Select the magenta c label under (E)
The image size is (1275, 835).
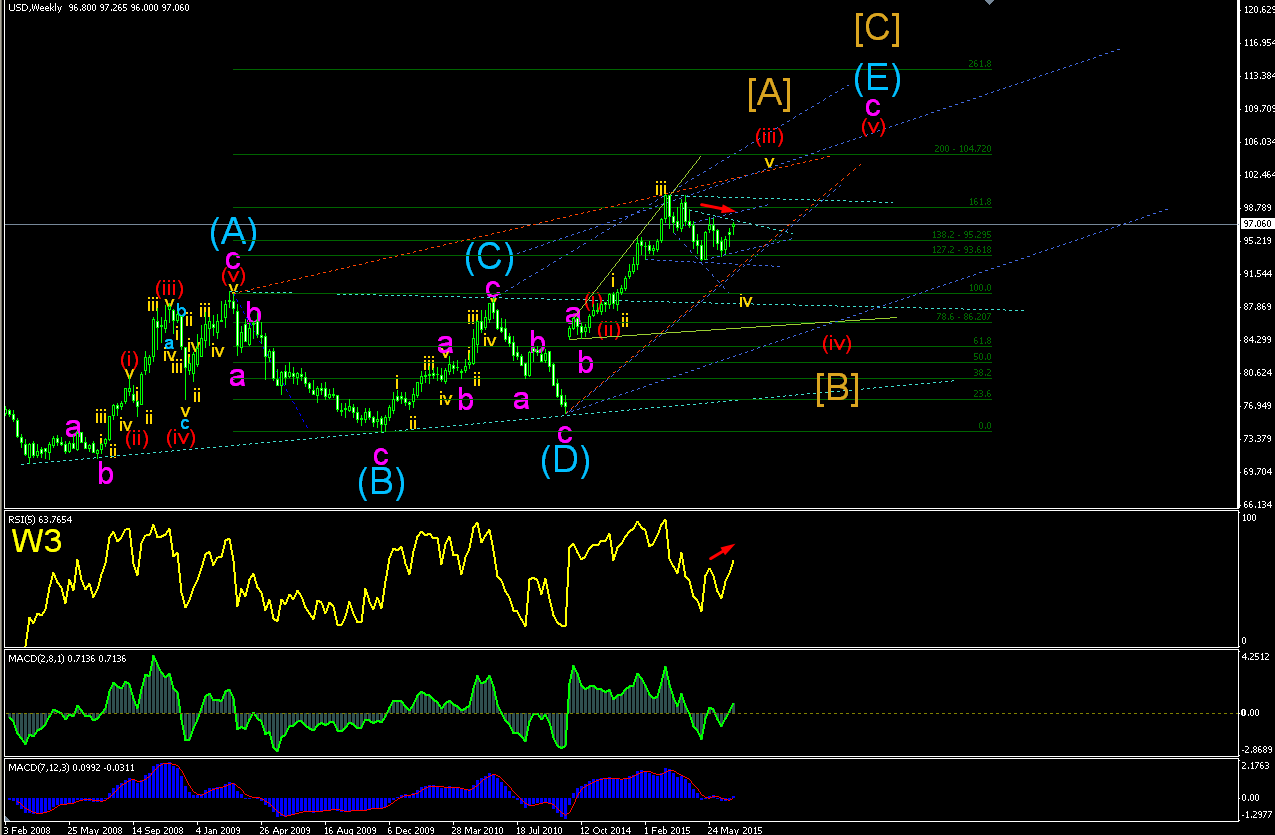(x=872, y=106)
